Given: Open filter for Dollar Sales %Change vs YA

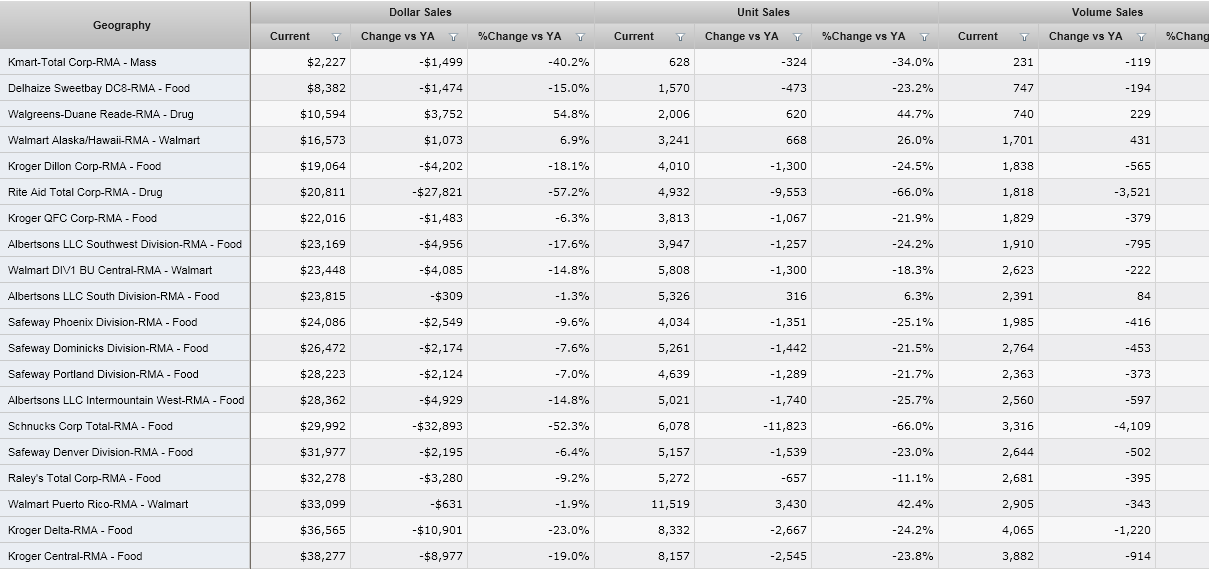Looking at the screenshot, I should click(x=580, y=37).
